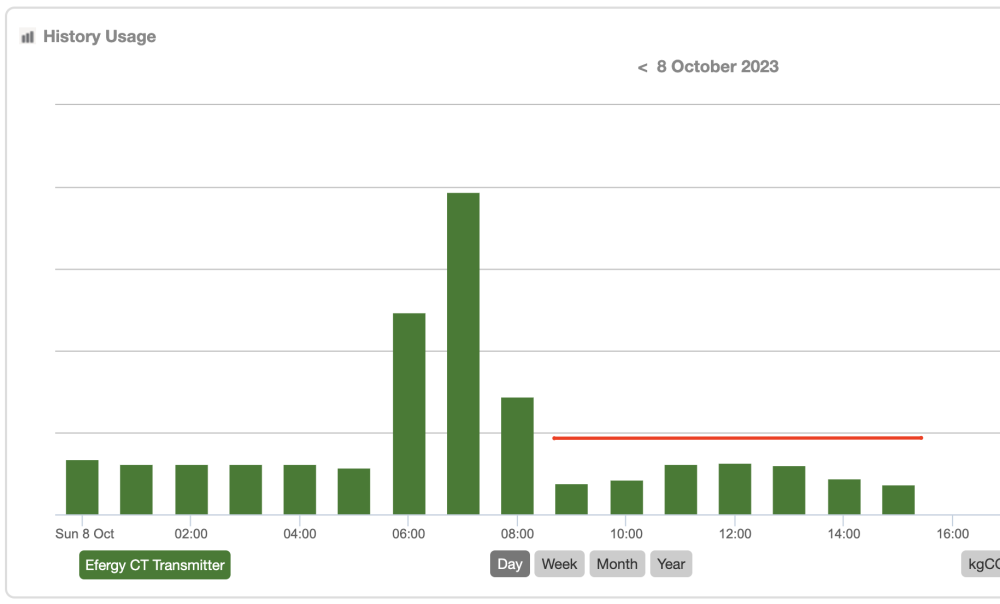
Task: Switch to the Week view tab
Action: [x=559, y=564]
